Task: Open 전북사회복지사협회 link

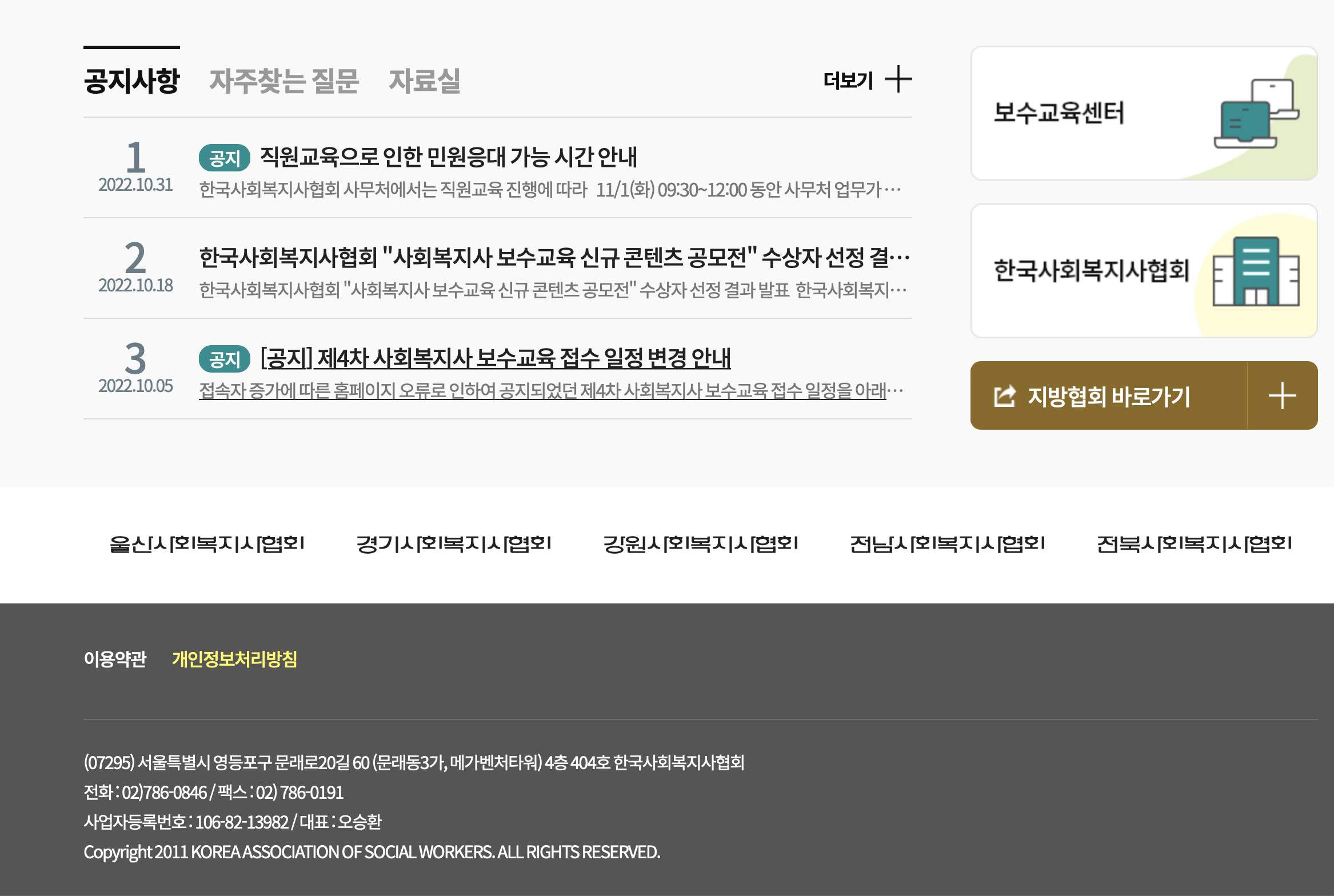Action: (1195, 543)
